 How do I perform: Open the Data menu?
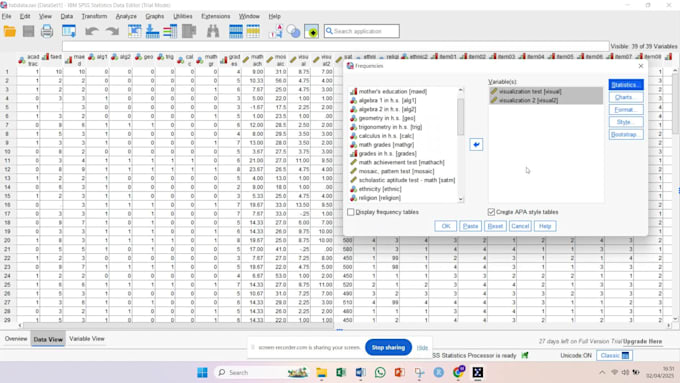(x=66, y=16)
